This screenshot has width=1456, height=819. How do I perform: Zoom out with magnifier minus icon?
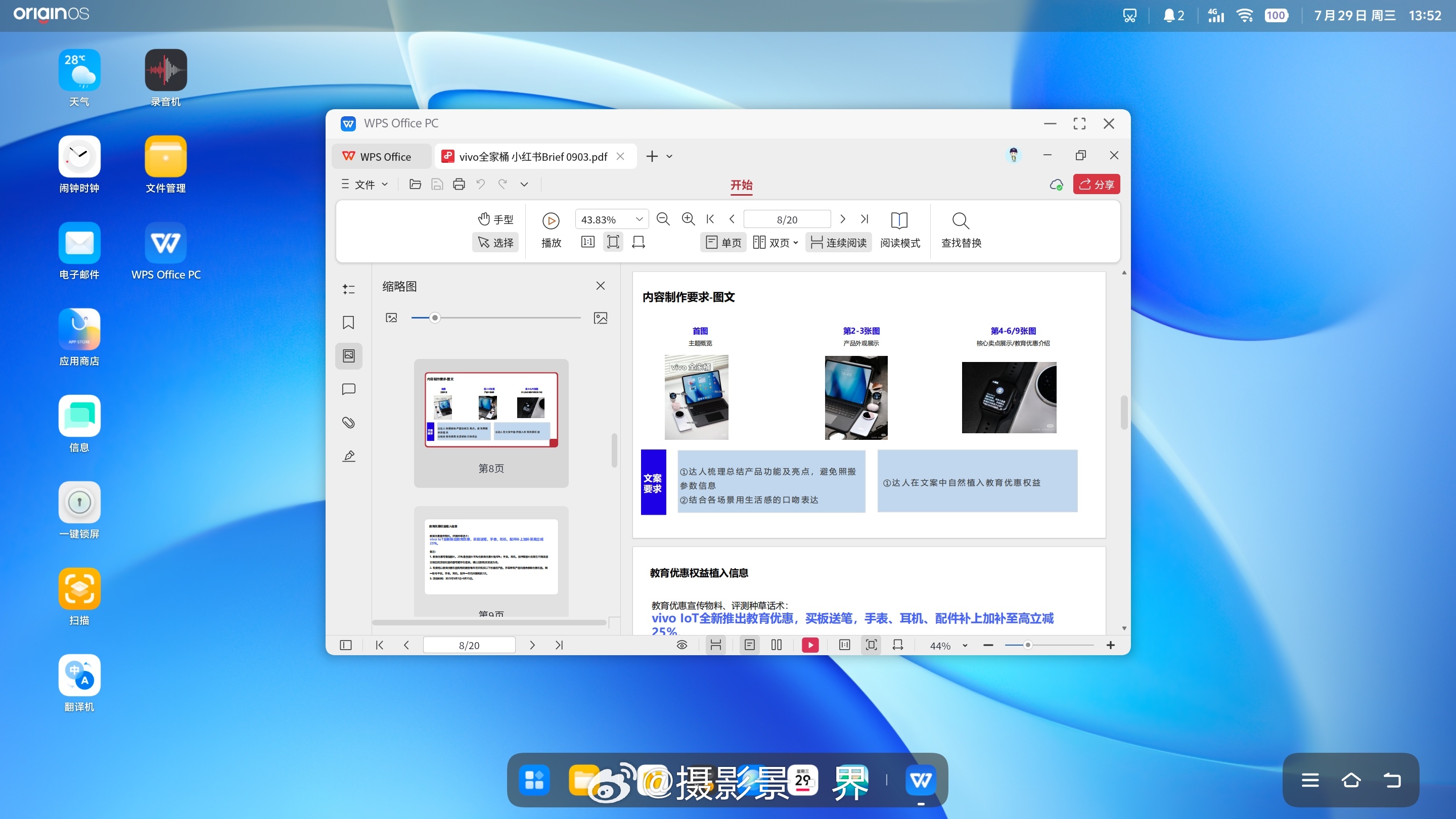pyautogui.click(x=663, y=219)
